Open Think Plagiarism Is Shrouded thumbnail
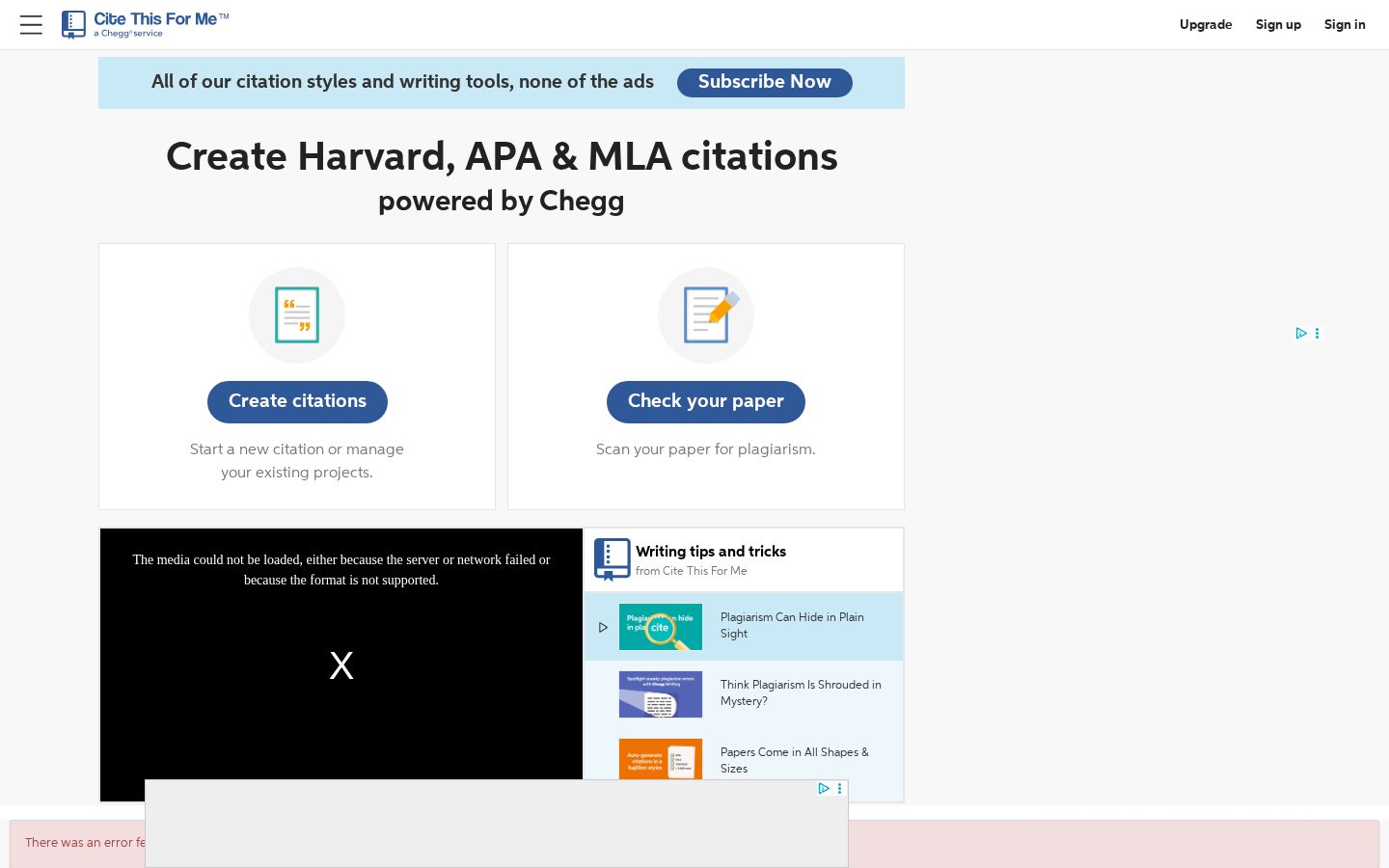Image resolution: width=1389 pixels, height=868 pixels. (x=661, y=694)
